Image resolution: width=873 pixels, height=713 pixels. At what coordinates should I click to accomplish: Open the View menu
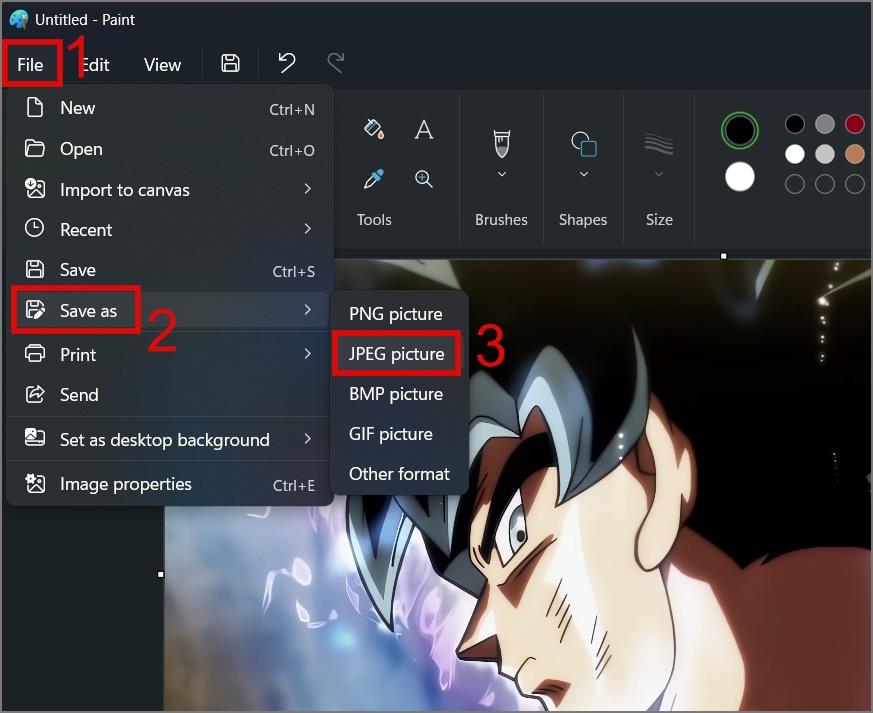tap(162, 65)
